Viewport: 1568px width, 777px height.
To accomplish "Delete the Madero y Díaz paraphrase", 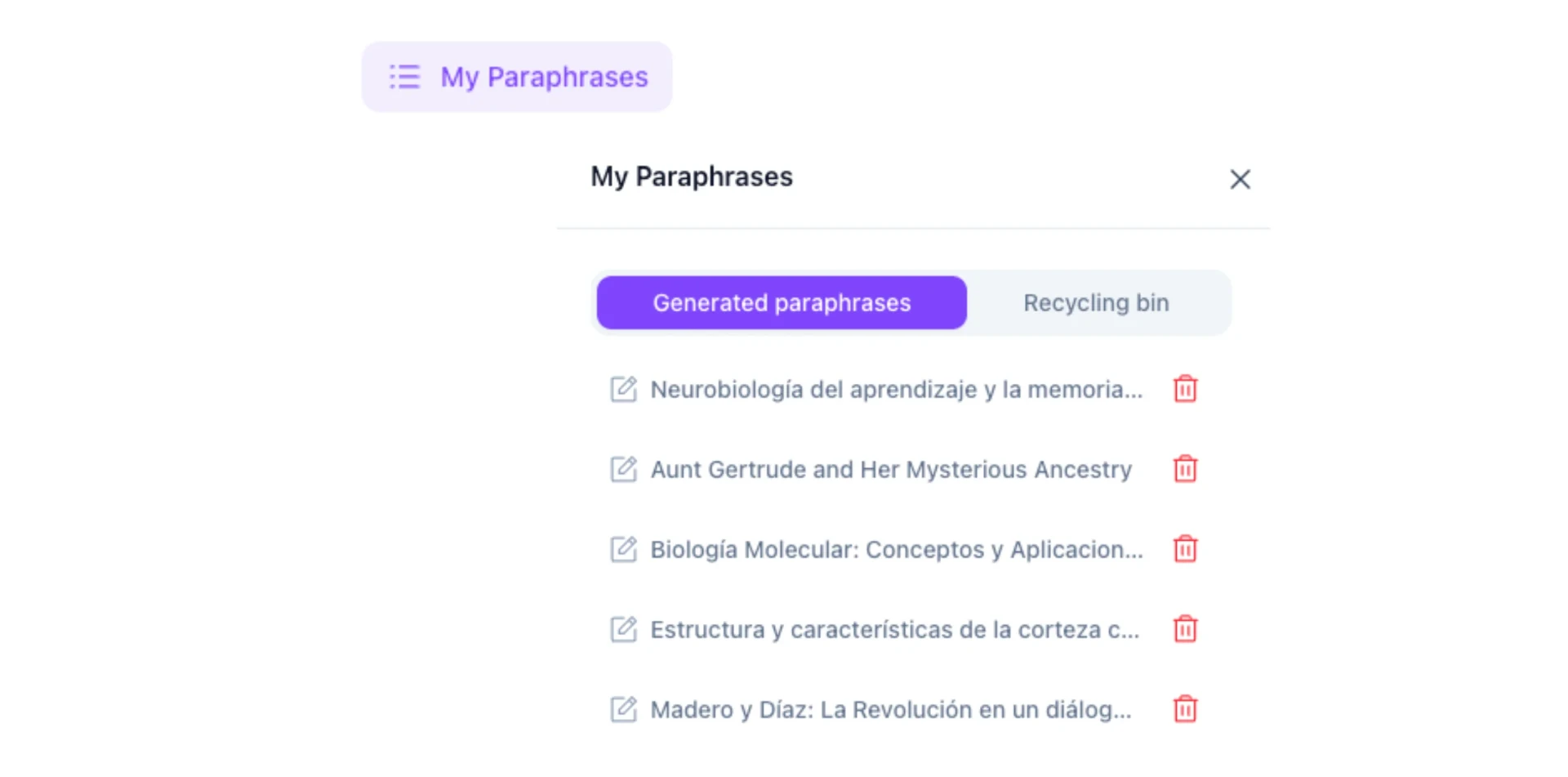I will click(1185, 709).
